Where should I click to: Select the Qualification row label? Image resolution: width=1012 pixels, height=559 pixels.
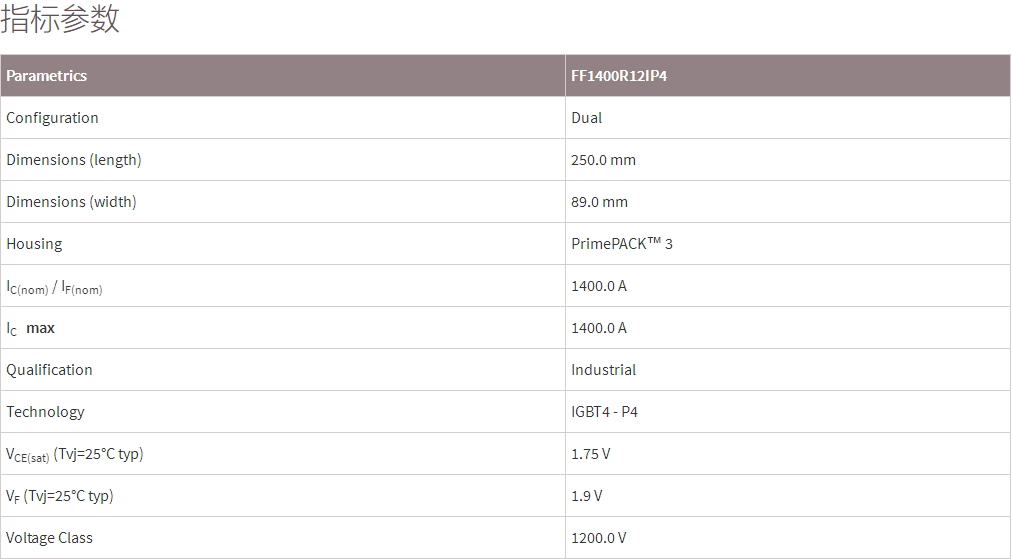[49, 370]
